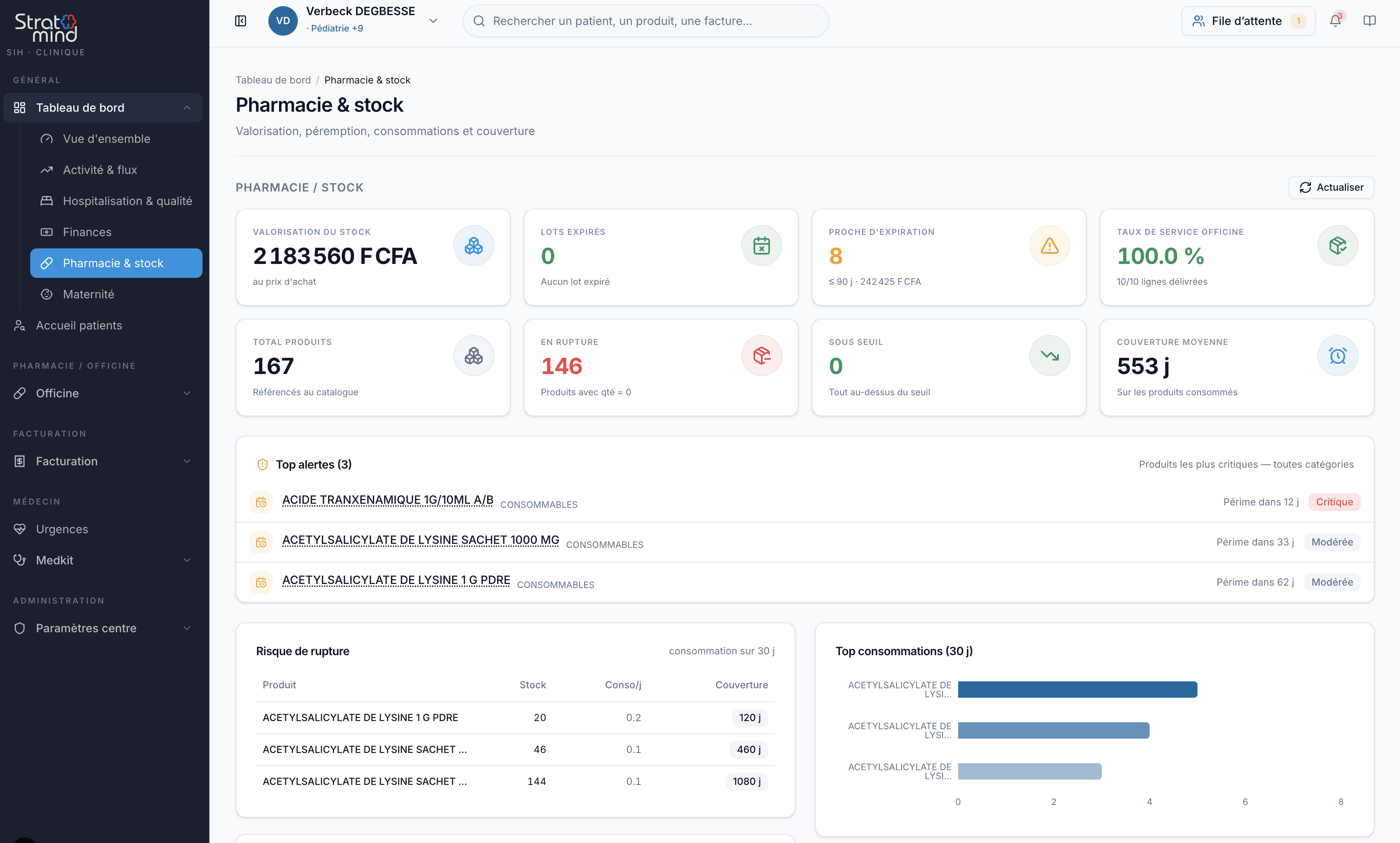The height and width of the screenshot is (843, 1400).
Task: Expand the Facturation section
Action: coord(103,461)
